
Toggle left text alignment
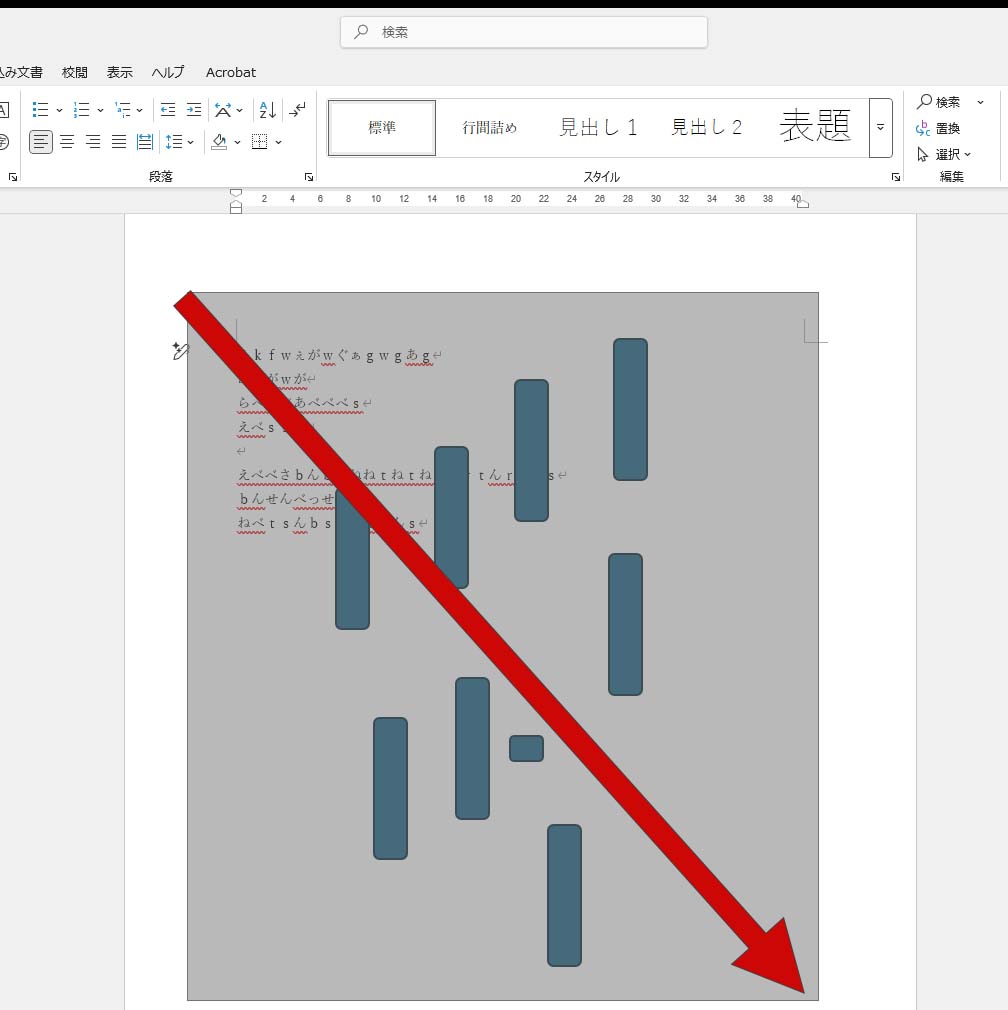[x=40, y=142]
